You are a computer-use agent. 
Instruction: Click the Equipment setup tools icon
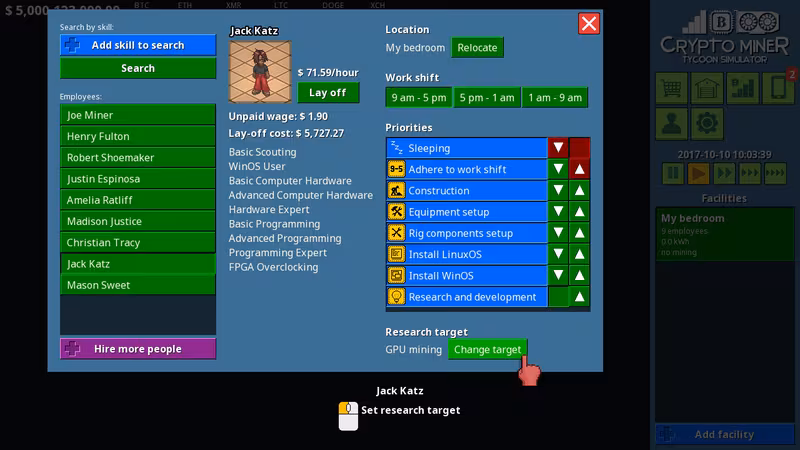[396, 212]
